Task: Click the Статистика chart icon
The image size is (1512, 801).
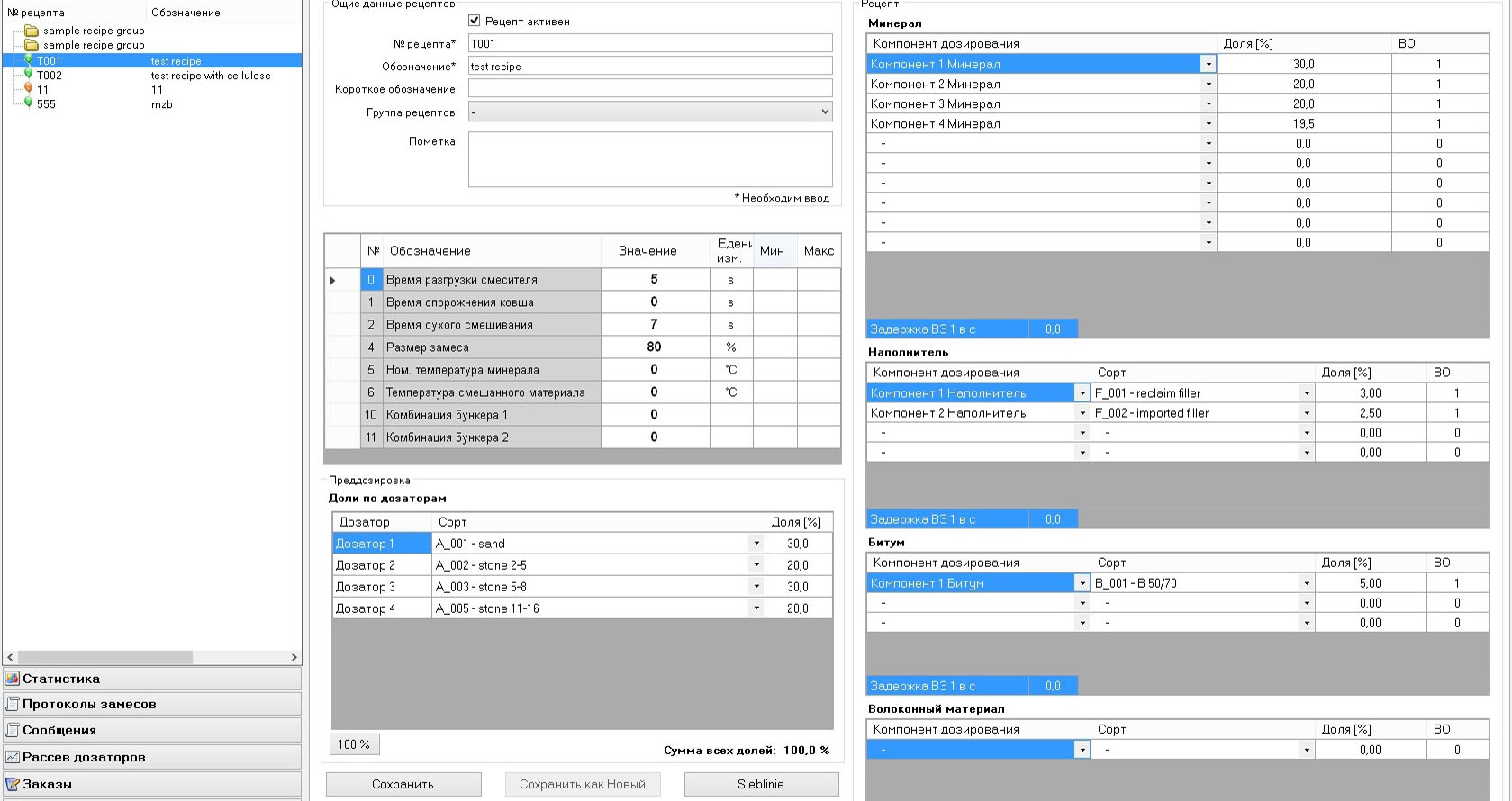Action: [x=13, y=679]
